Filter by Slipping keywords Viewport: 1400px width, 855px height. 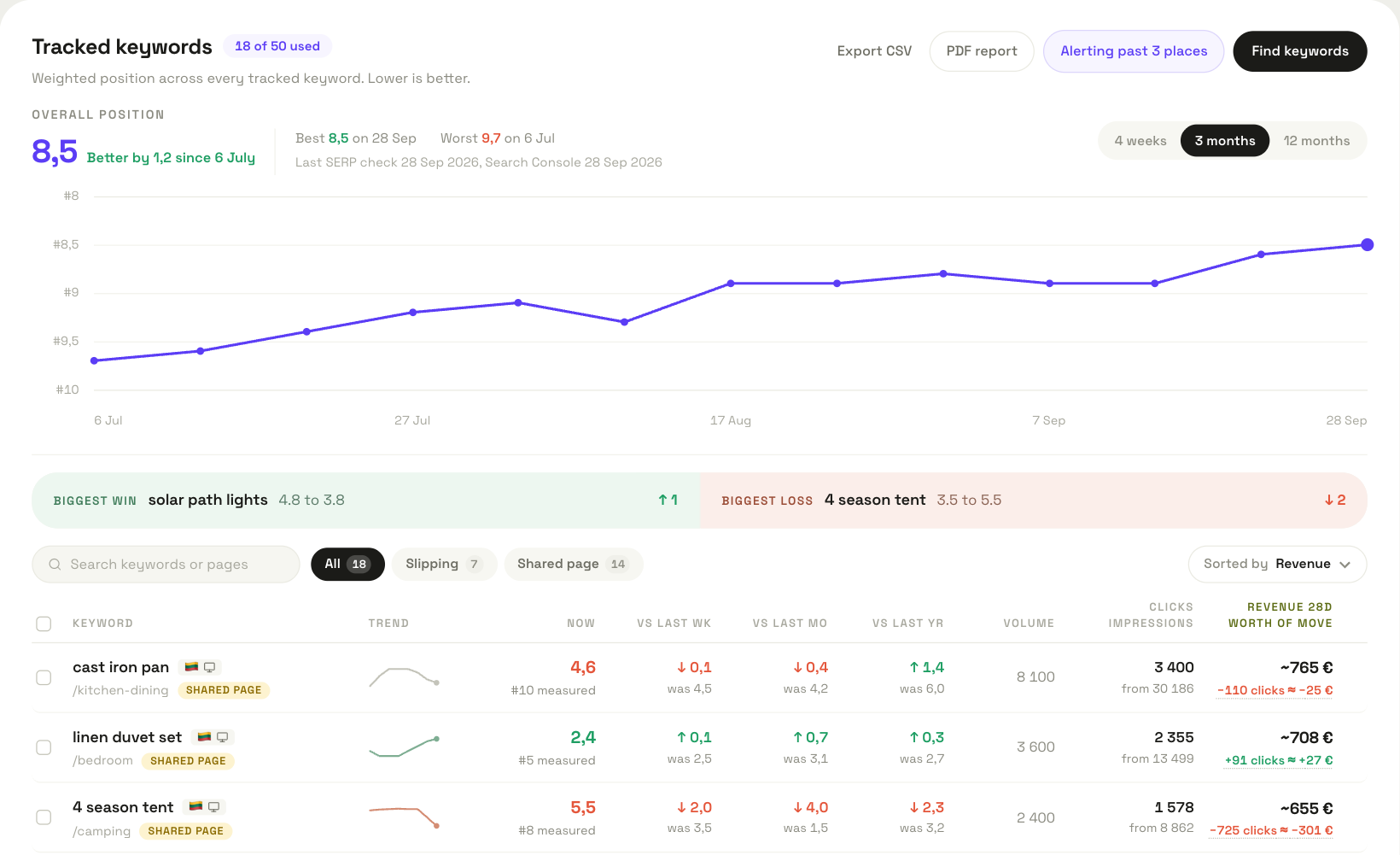[444, 565]
